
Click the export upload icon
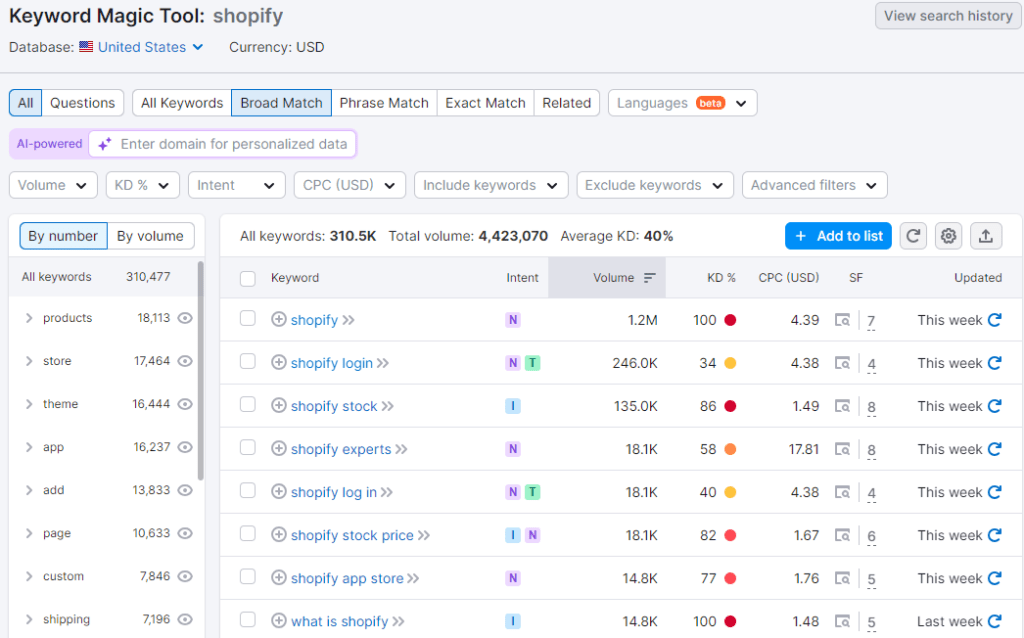click(x=985, y=236)
